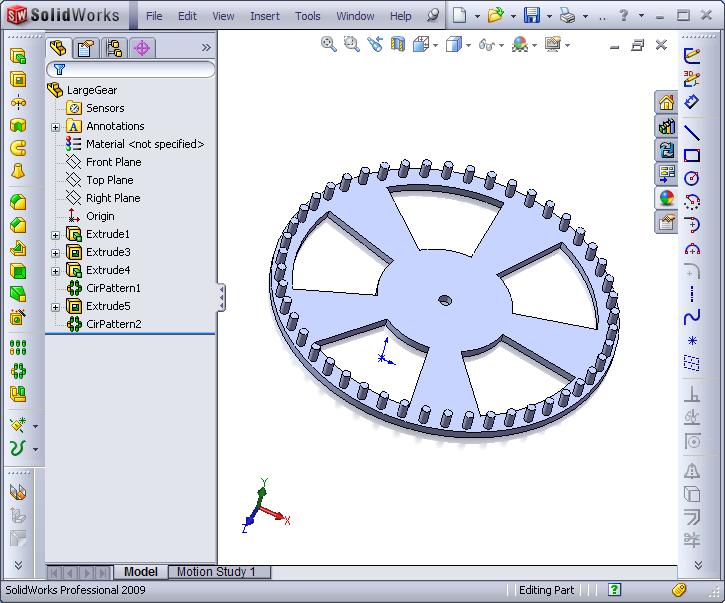Screen dimensions: 725x603
Task: Click the feature tree filter field
Action: 131,69
